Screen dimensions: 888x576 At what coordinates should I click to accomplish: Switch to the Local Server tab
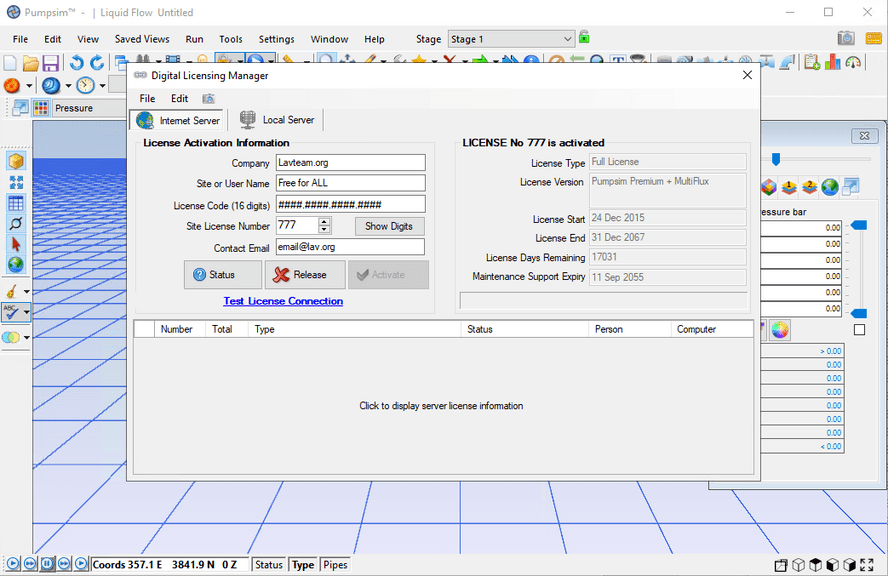click(x=277, y=119)
